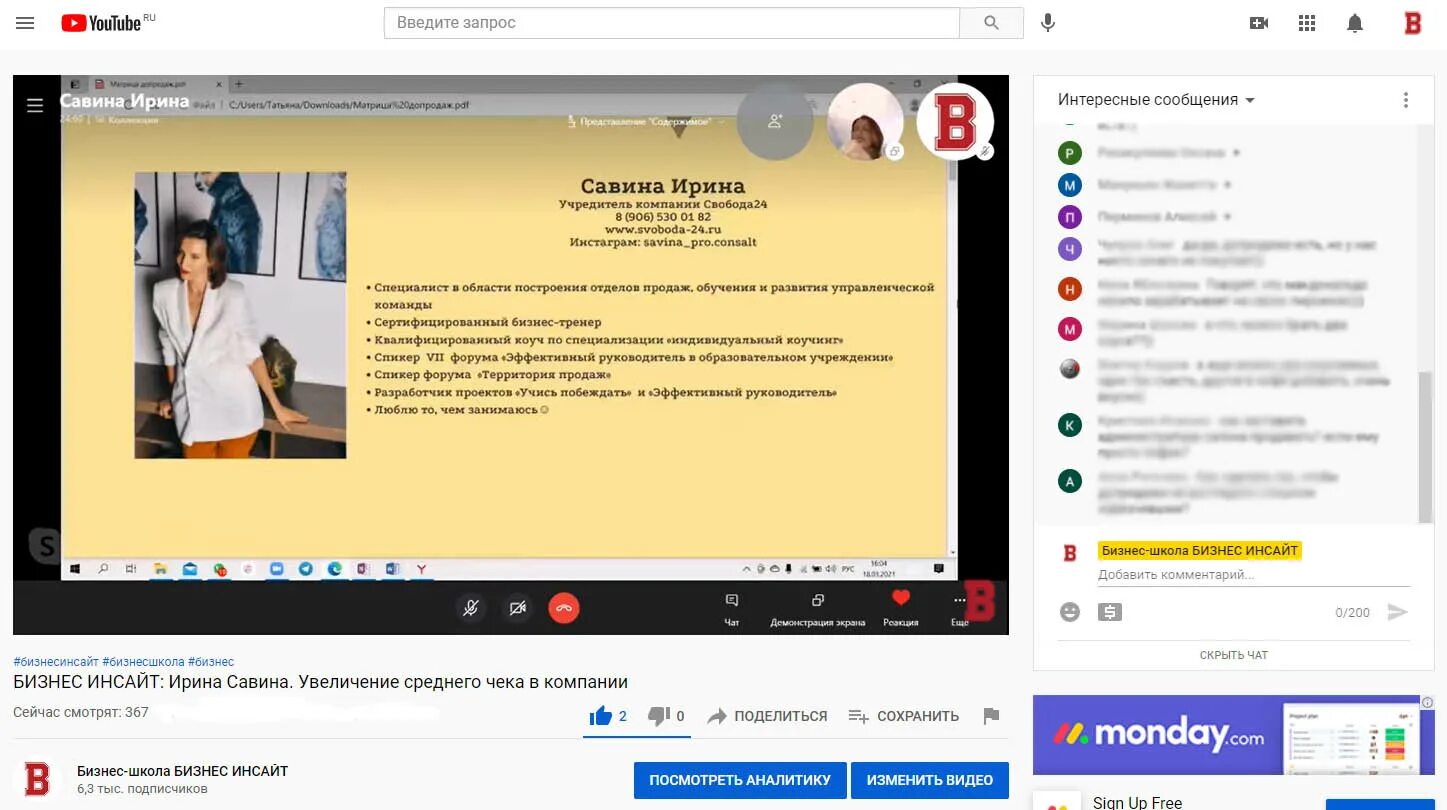1447x810 pixels.
Task: Click the Реакция heart in the video call
Action: point(901,608)
